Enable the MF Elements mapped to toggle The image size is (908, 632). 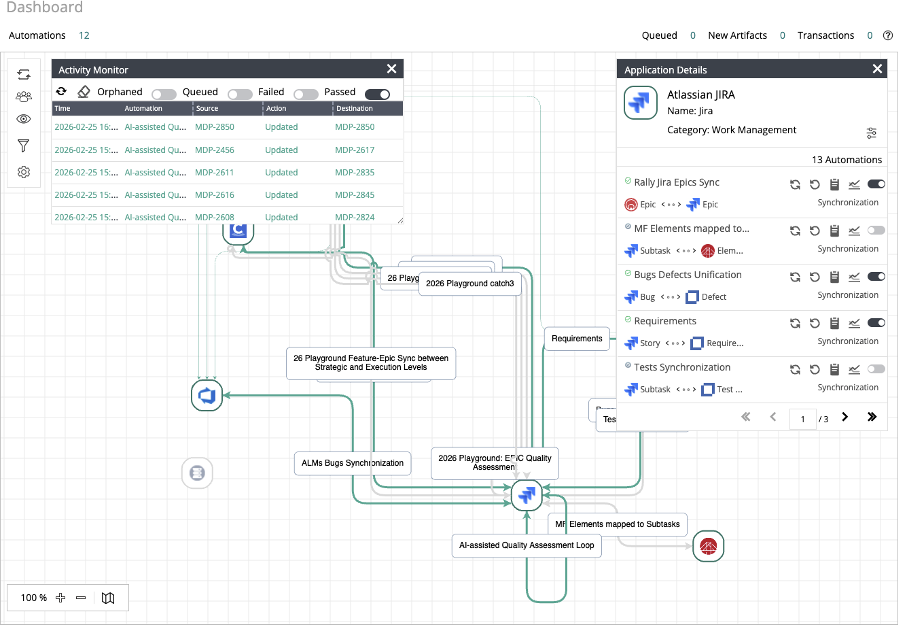[x=877, y=231]
